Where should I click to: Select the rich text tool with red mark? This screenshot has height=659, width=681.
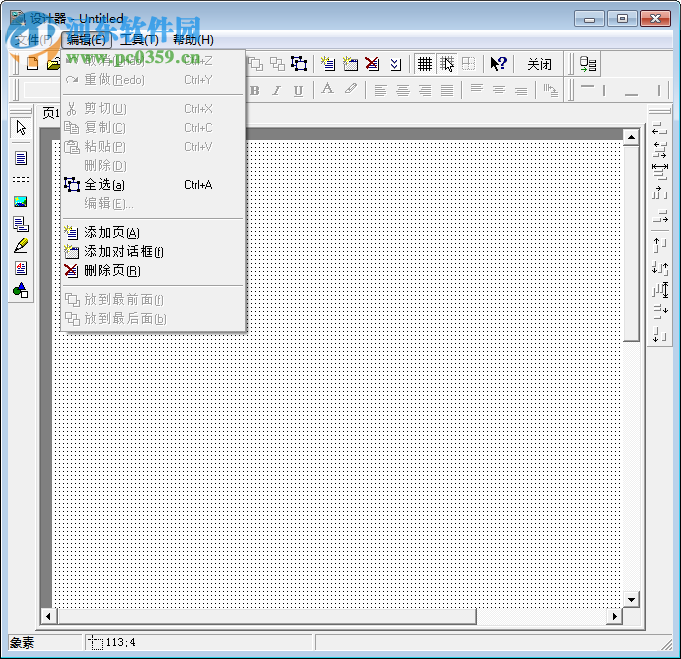(21, 268)
